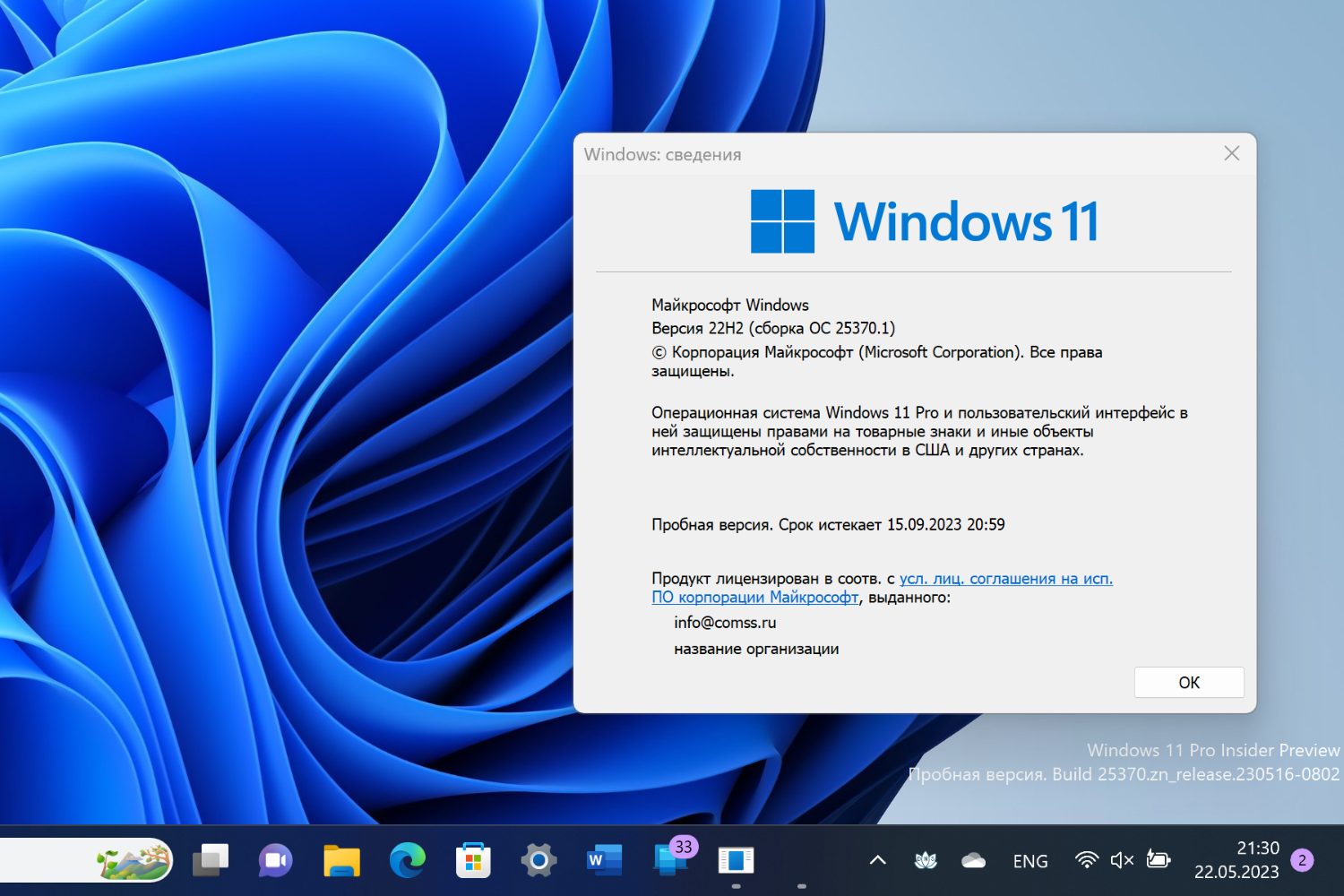1344x896 pixels.
Task: Open Teams Chat from the taskbar
Action: point(275,860)
